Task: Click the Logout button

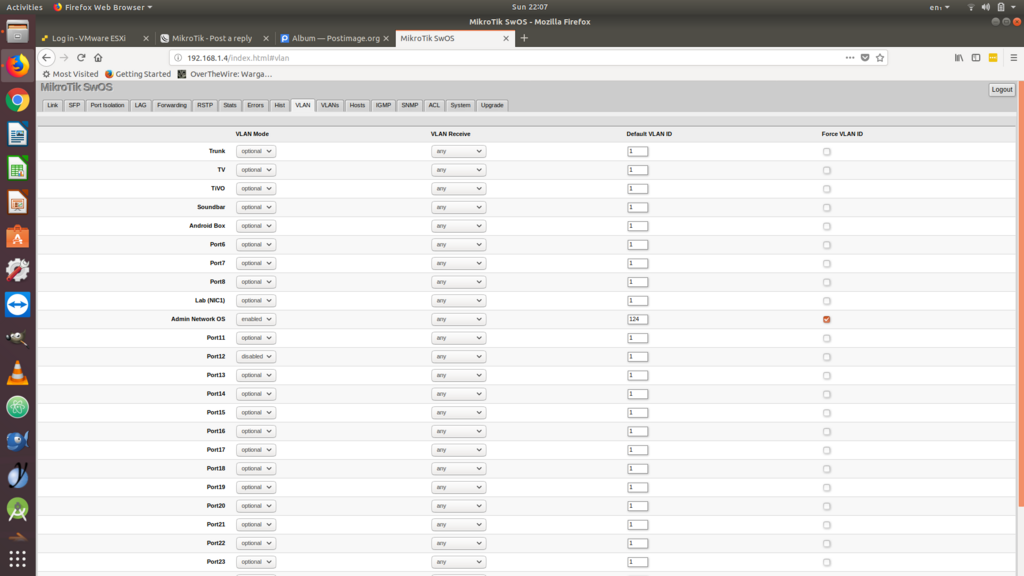Action: [1002, 89]
